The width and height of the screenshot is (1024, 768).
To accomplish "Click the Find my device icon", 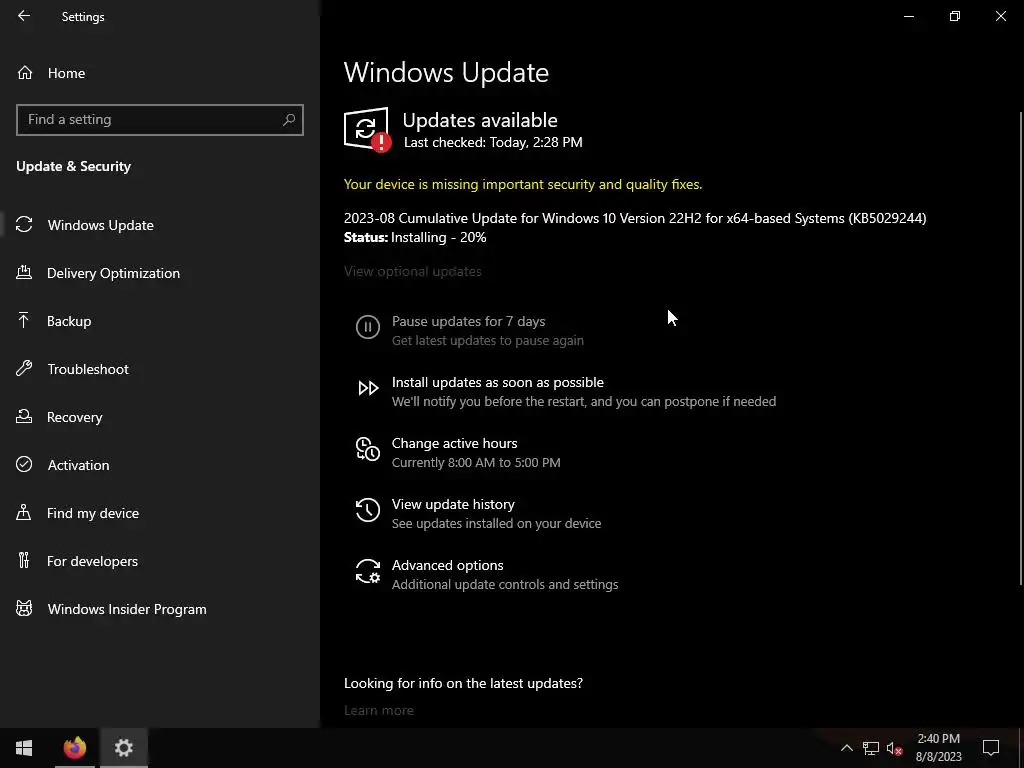I will click(x=24, y=512).
